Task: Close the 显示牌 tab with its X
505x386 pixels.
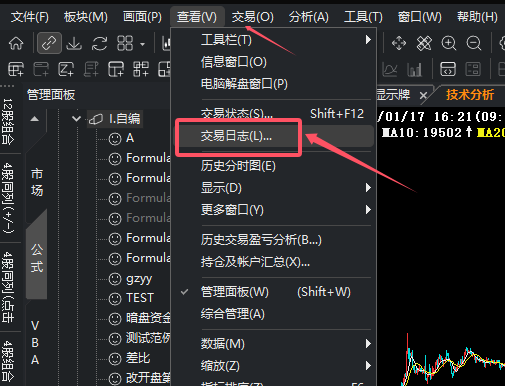Action: click(423, 96)
